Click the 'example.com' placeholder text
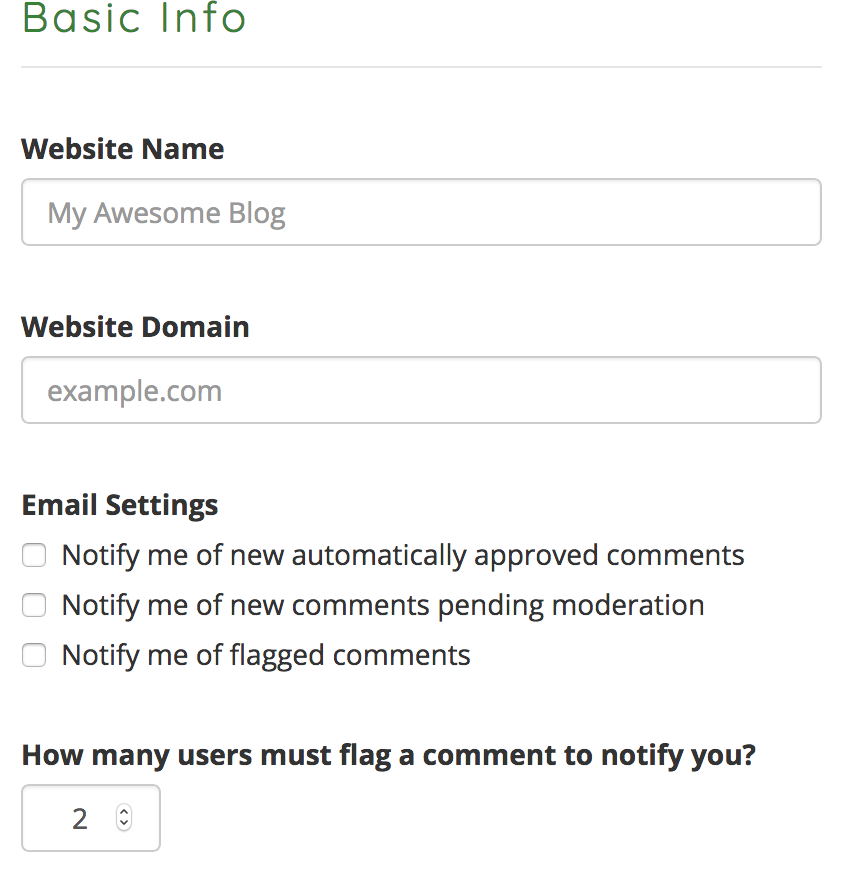 [135, 391]
